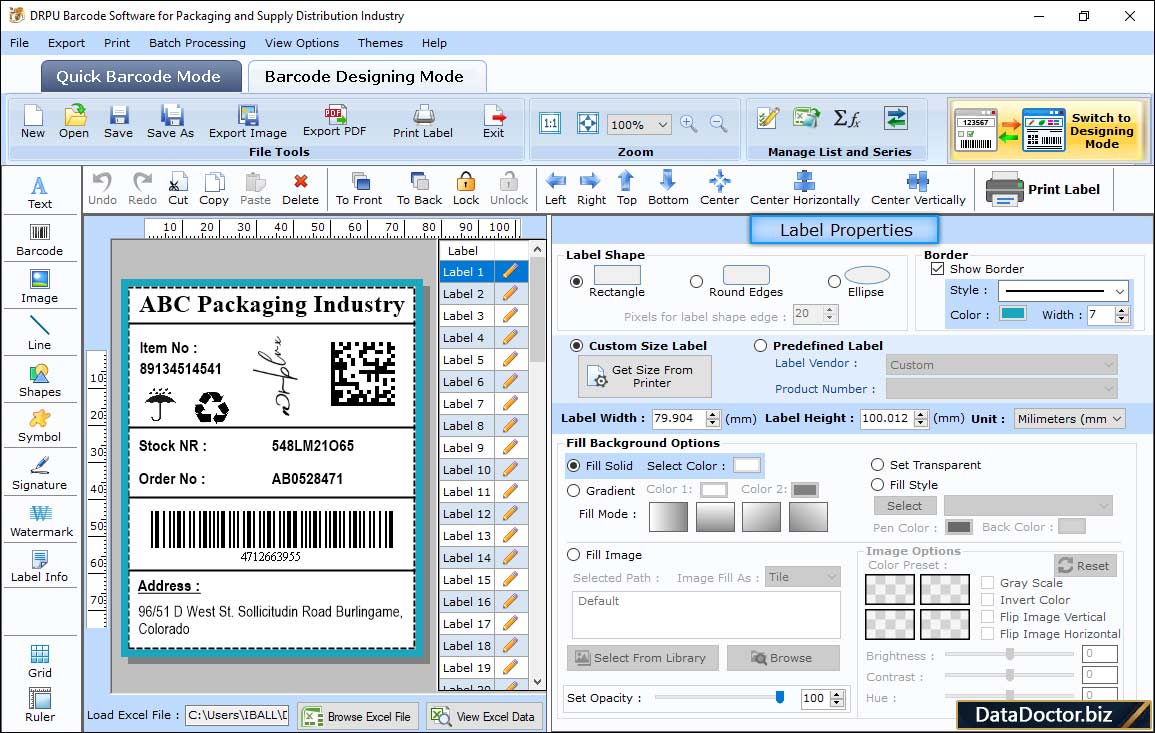Image resolution: width=1155 pixels, height=733 pixels.
Task: Click the Save As icon
Action: 170,122
